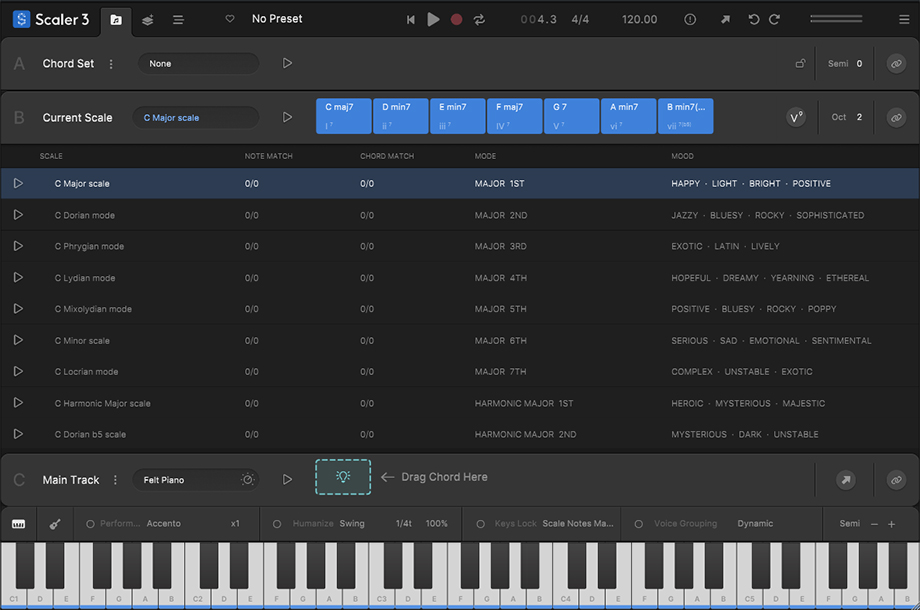Screen dimensions: 920x610
Task: Adjust the master volume slider in header
Action: coord(836,19)
